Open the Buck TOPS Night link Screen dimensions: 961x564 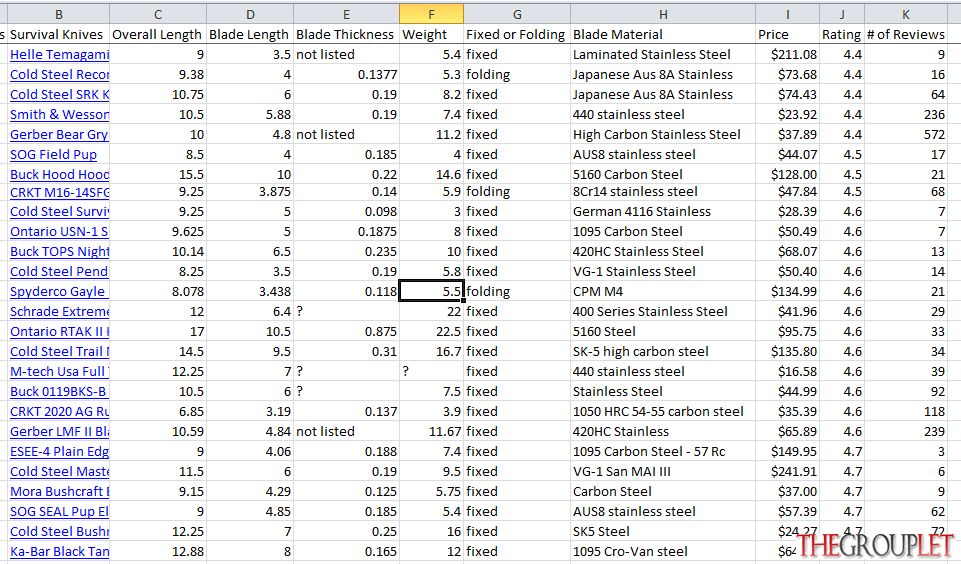[x=59, y=252]
